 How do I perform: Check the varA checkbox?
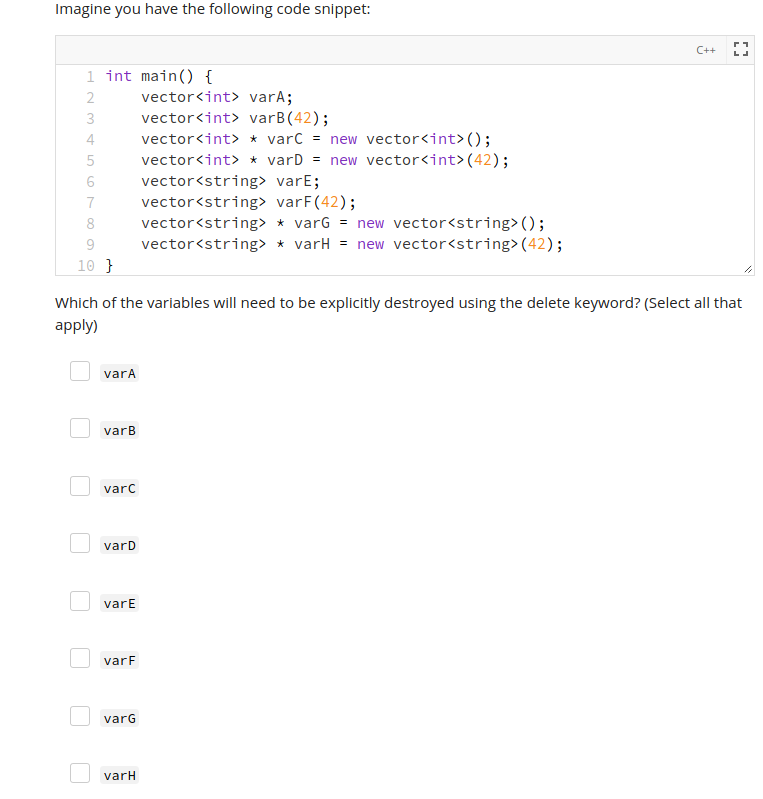(x=80, y=371)
